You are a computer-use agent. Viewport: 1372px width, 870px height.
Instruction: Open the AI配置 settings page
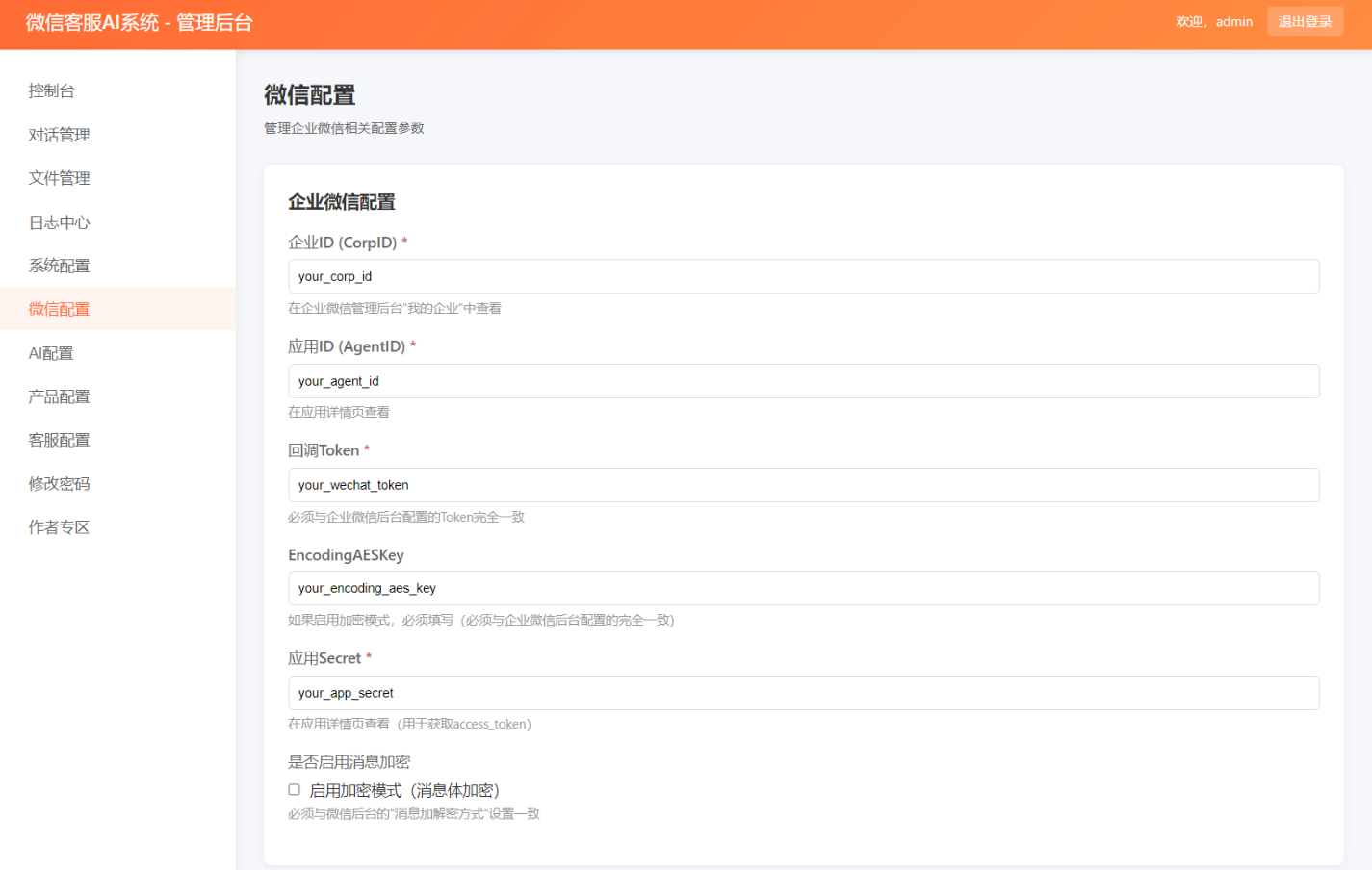click(x=51, y=353)
